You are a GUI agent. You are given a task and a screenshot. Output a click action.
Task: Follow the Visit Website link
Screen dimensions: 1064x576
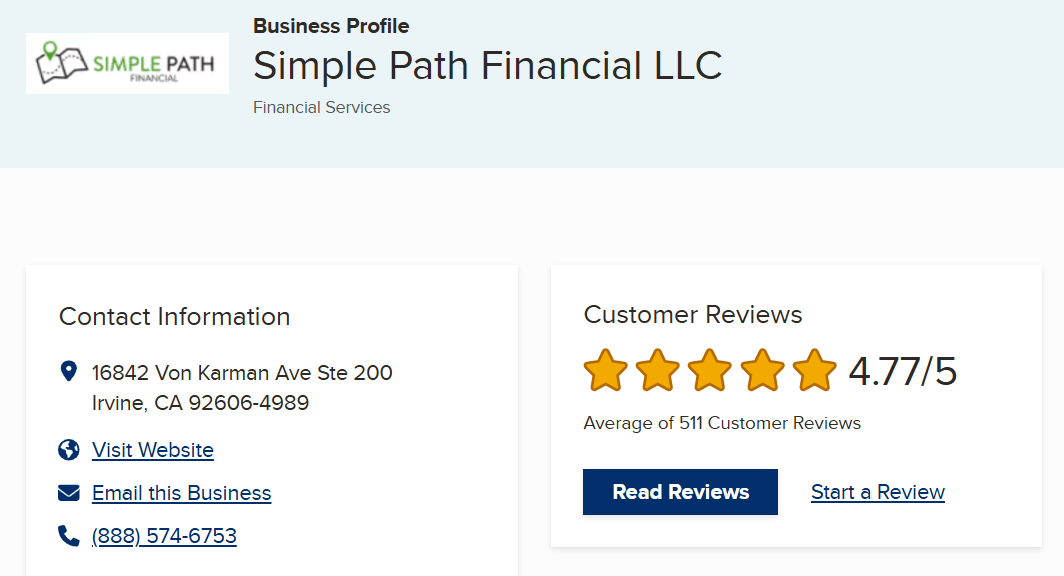point(152,450)
